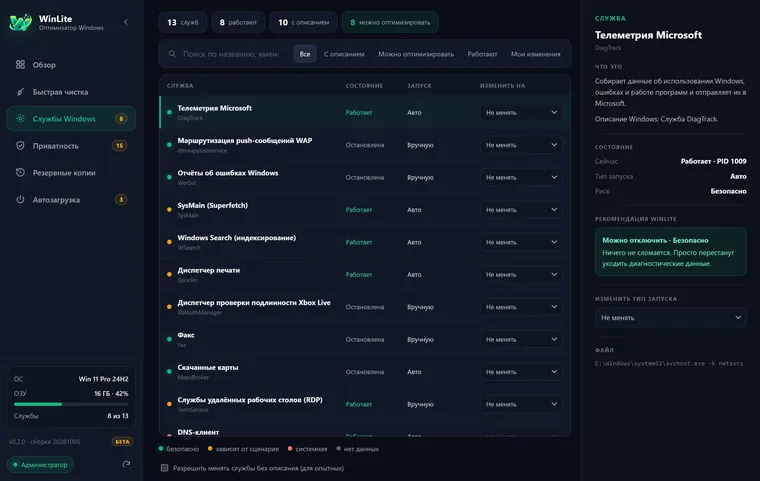Click the WinLite logo icon
This screenshot has height=481, width=760.
20,22
